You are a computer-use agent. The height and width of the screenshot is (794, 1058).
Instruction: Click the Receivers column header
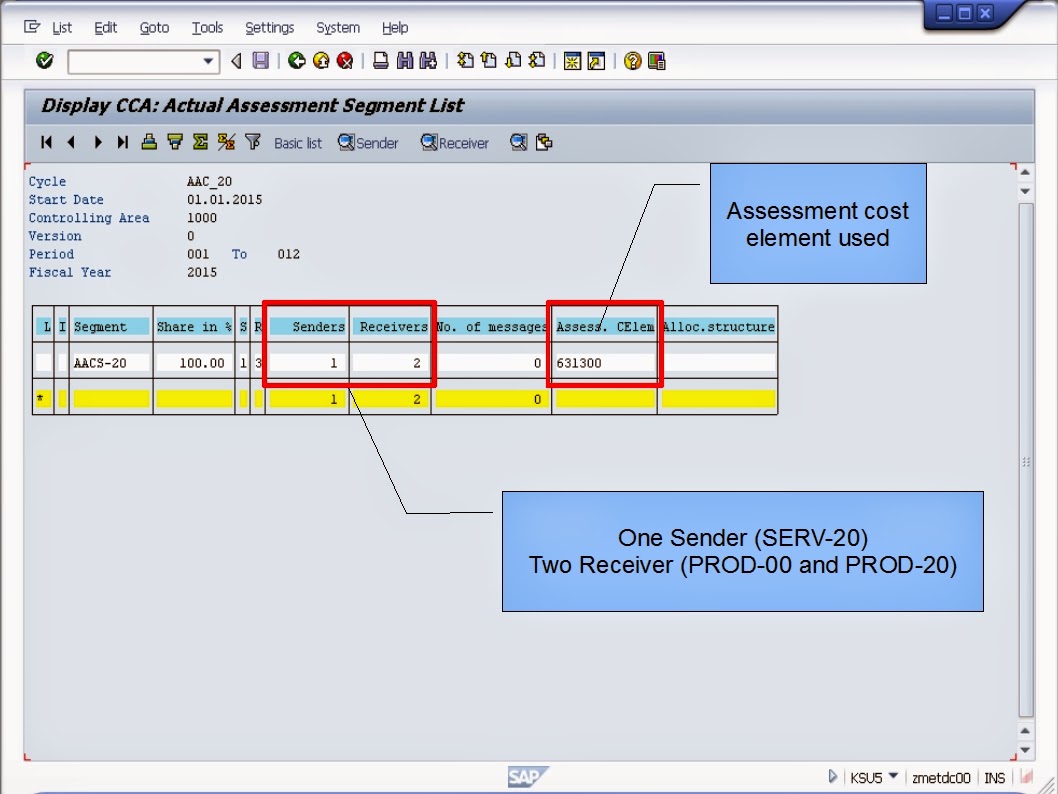click(391, 327)
